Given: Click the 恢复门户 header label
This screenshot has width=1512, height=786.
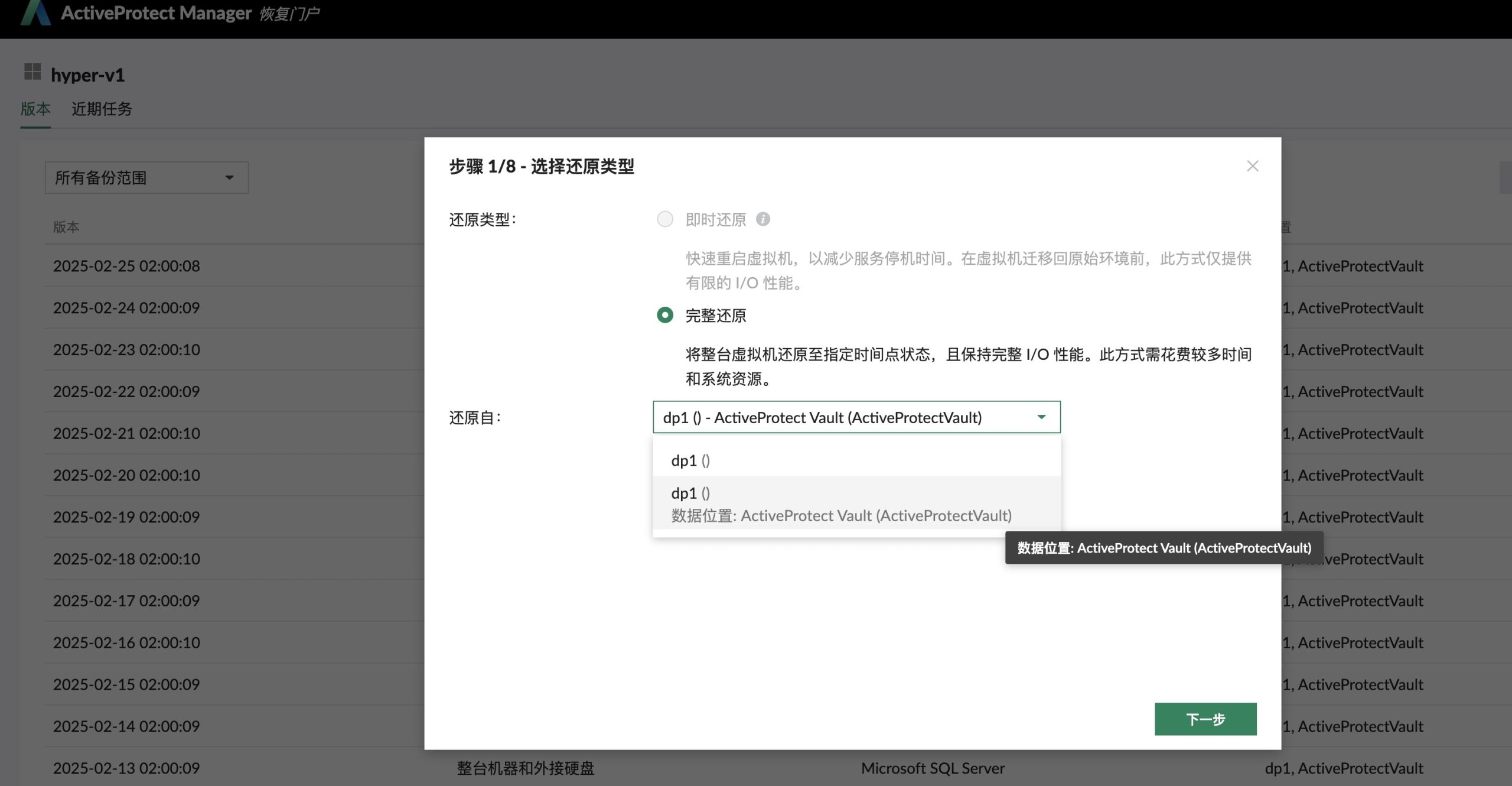Looking at the screenshot, I should pos(289,14).
